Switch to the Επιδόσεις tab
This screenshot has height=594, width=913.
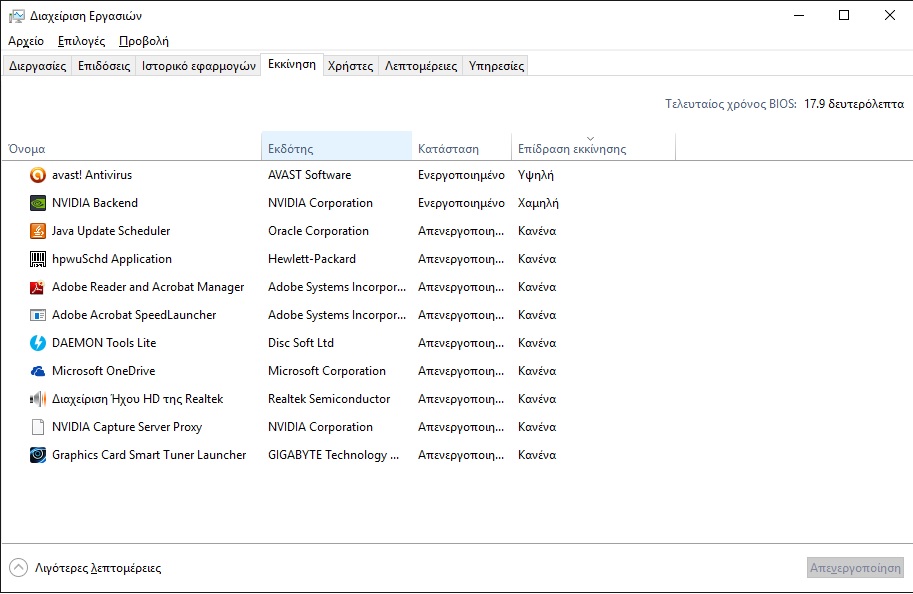pyautogui.click(x=104, y=66)
